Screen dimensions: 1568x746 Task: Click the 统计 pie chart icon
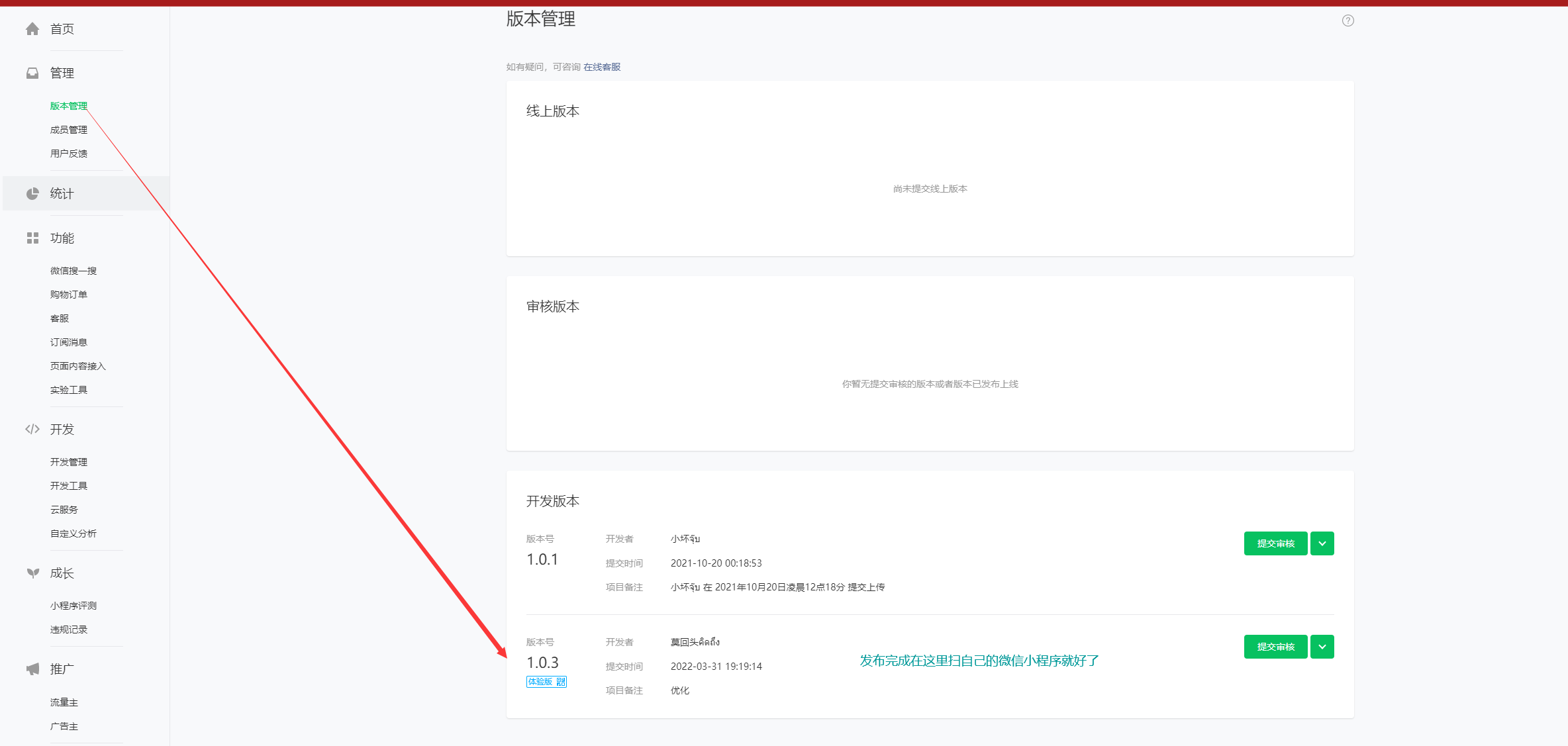point(32,193)
